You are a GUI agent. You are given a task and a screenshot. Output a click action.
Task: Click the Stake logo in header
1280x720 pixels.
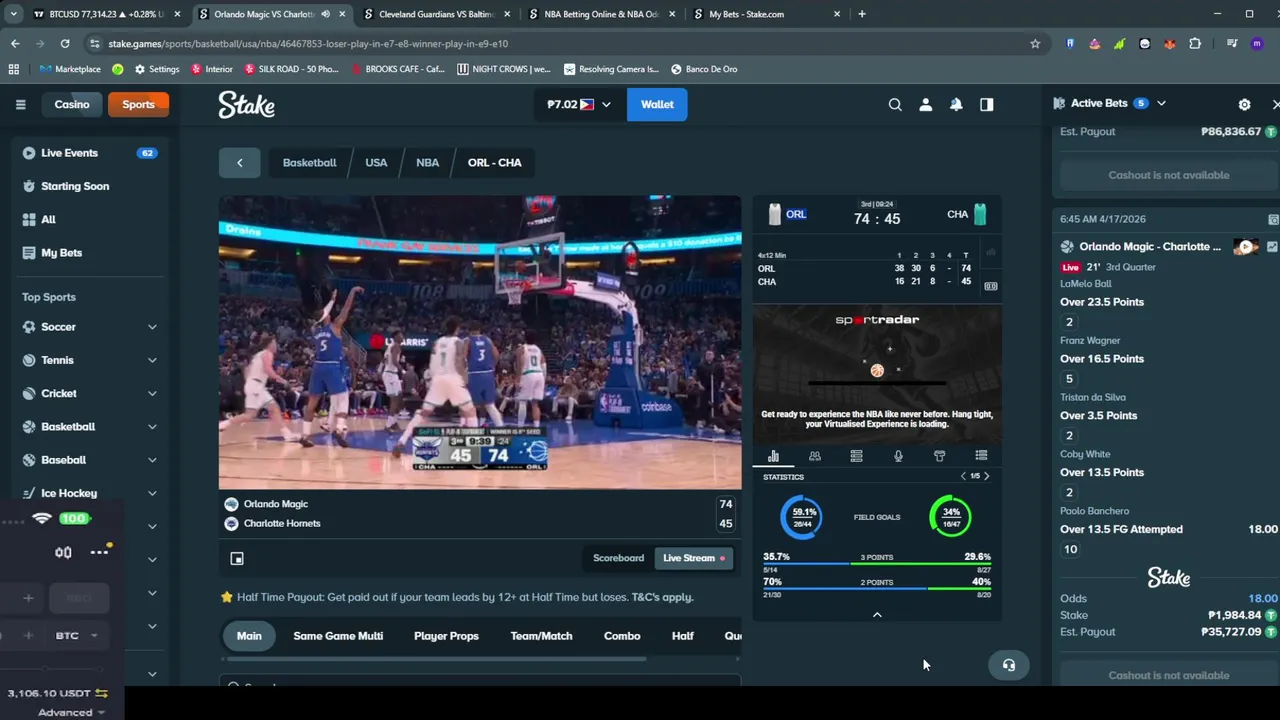[x=247, y=105]
